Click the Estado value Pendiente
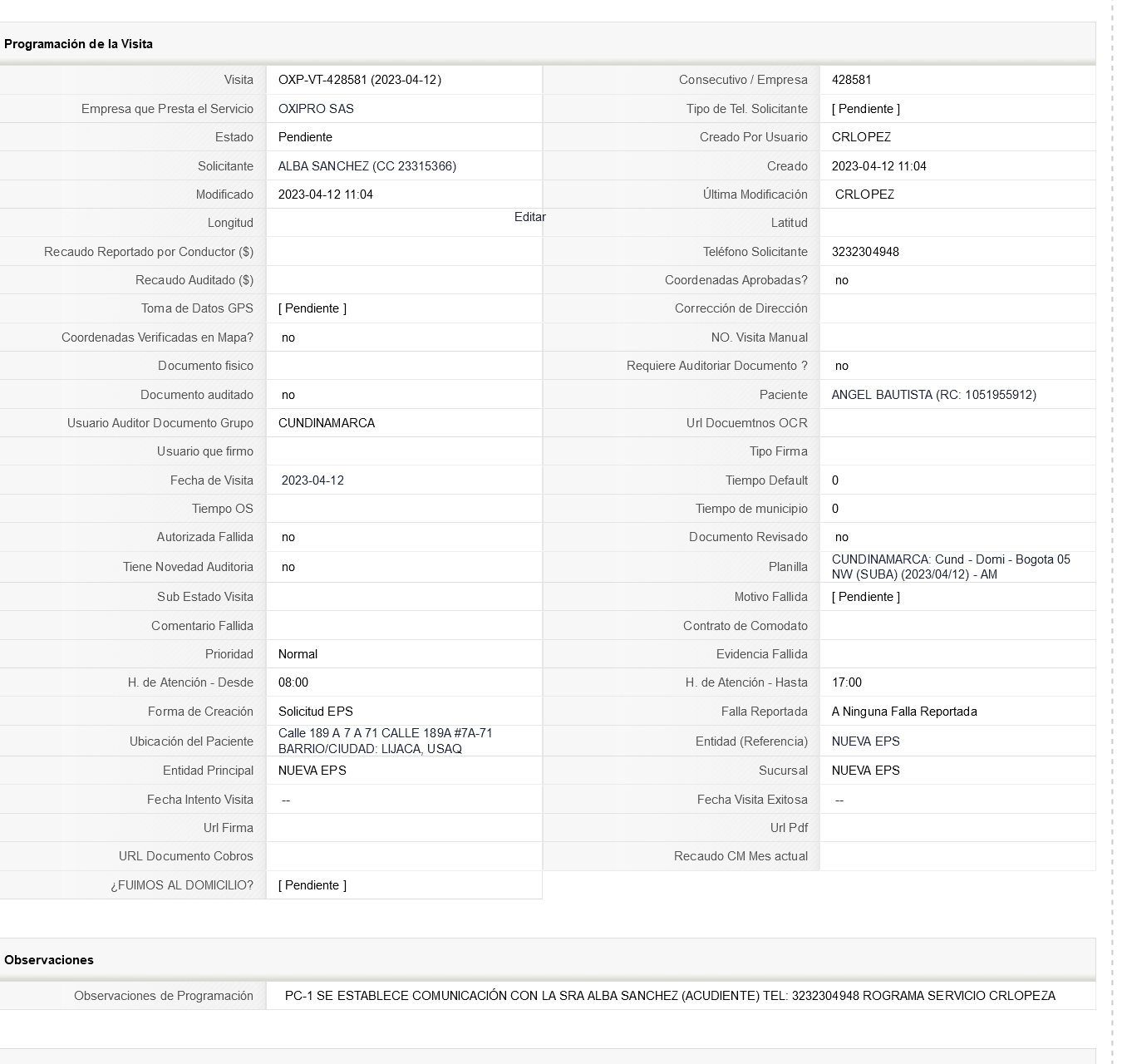 305,137
